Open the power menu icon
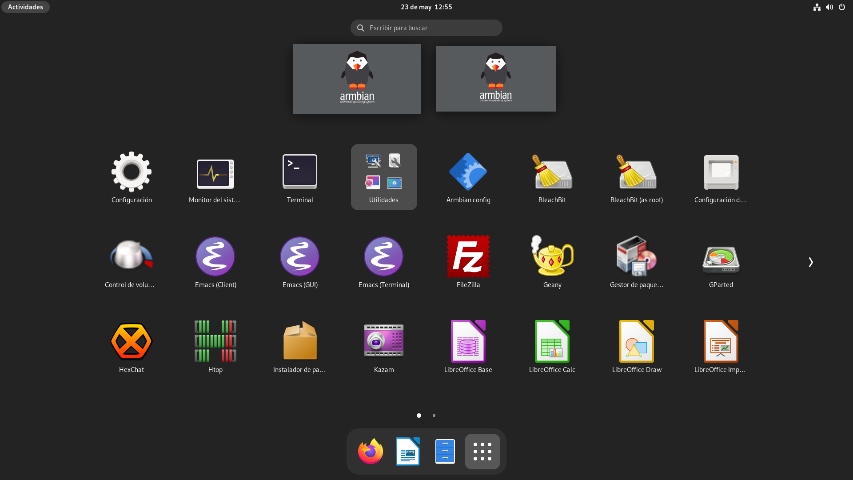Image resolution: width=853 pixels, height=480 pixels. (842, 7)
